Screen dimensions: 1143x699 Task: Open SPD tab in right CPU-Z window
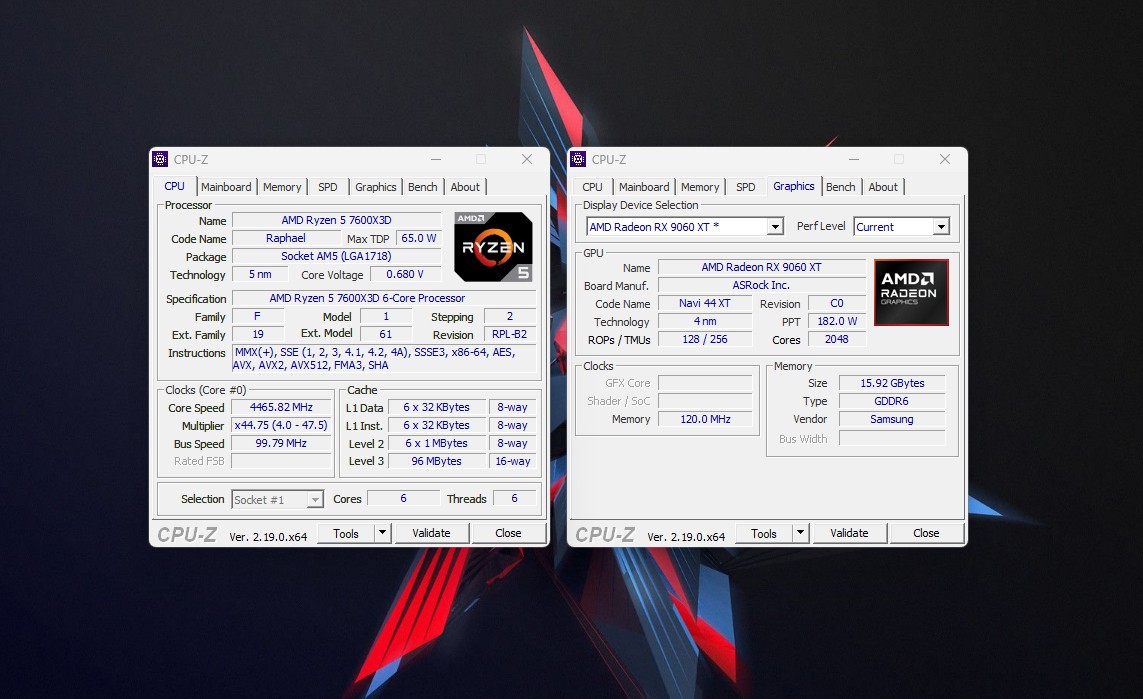pos(746,187)
